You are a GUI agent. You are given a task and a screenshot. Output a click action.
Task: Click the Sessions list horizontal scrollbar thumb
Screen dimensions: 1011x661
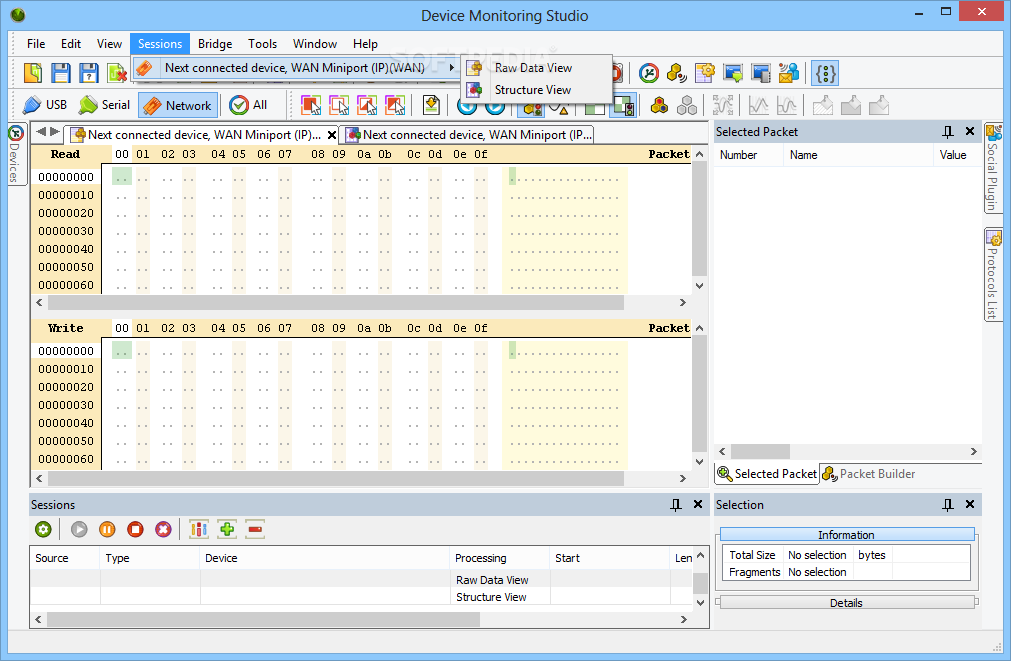[x=263, y=619]
